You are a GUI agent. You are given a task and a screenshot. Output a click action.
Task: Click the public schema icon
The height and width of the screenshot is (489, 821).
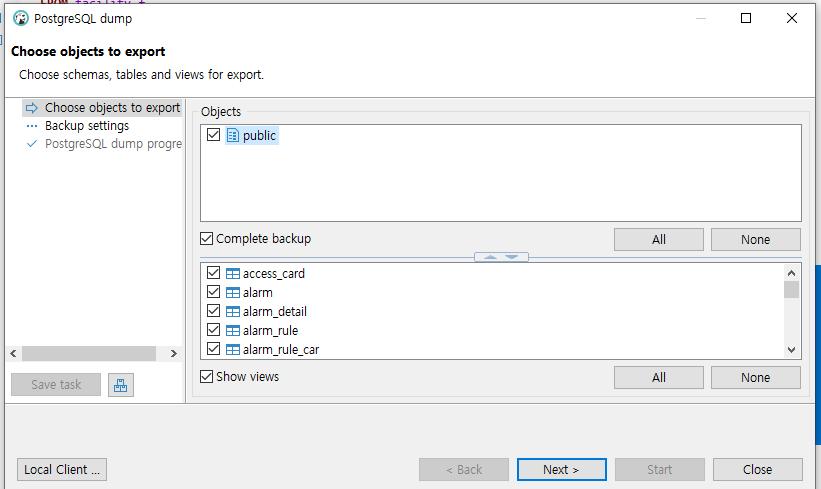point(233,135)
